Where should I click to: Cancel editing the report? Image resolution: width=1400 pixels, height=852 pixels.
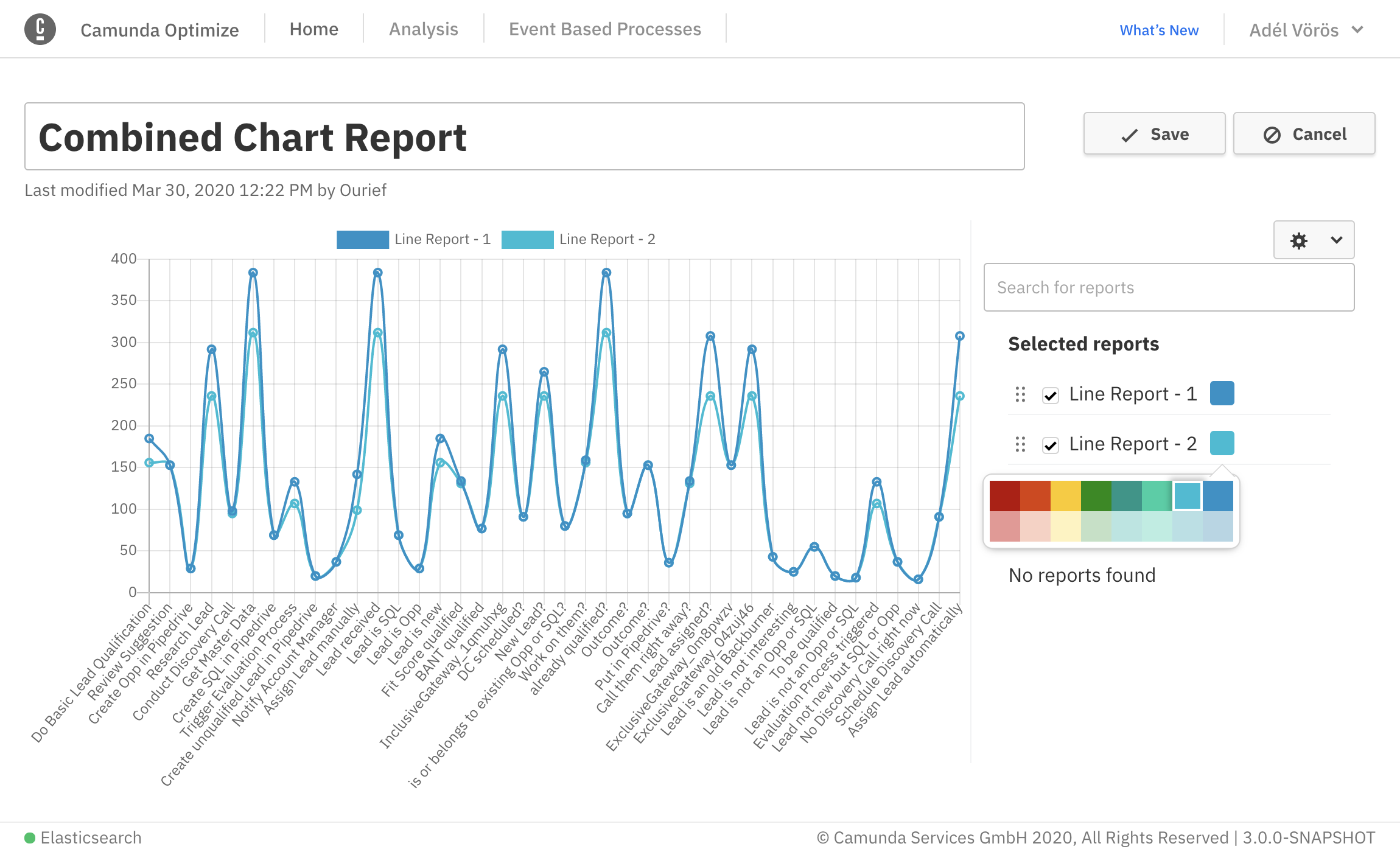click(1304, 134)
